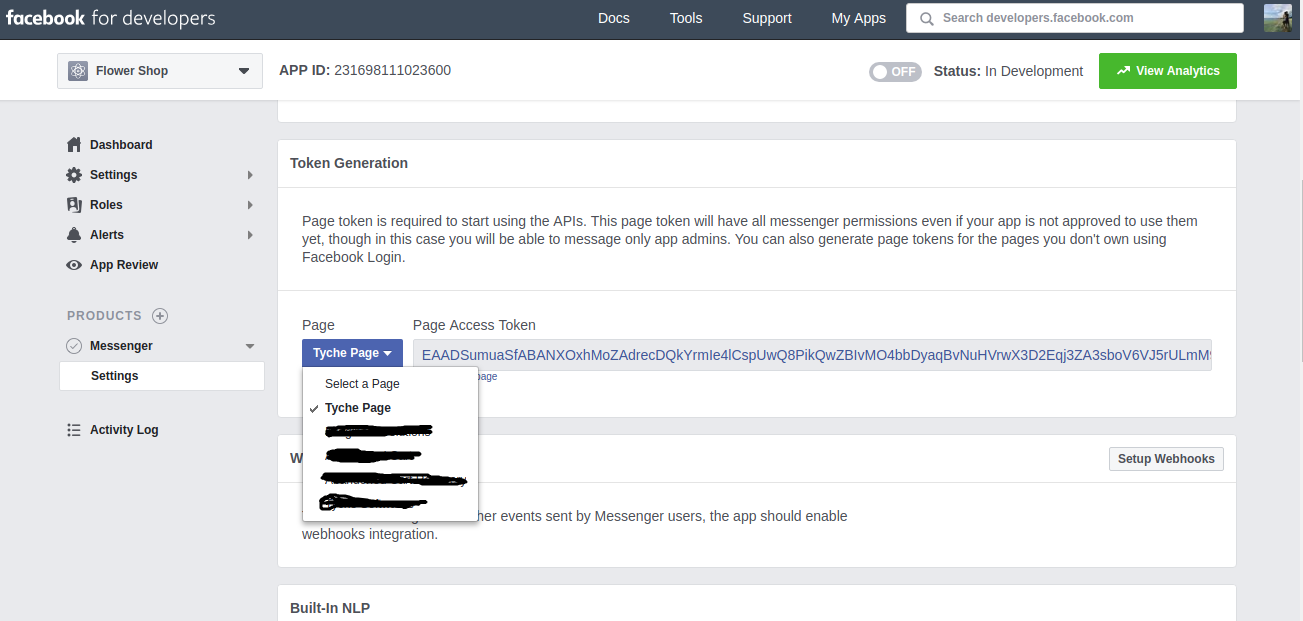Open Activity Log from the sidebar
1303x621 pixels.
tap(124, 430)
